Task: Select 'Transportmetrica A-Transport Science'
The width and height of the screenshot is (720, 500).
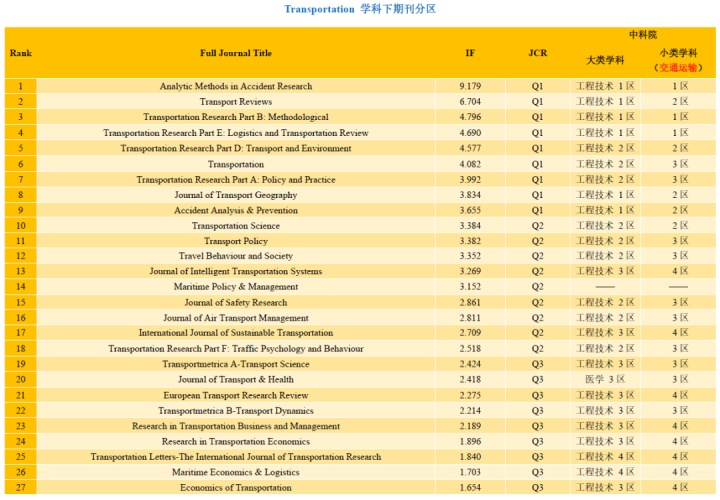Action: 236,364
